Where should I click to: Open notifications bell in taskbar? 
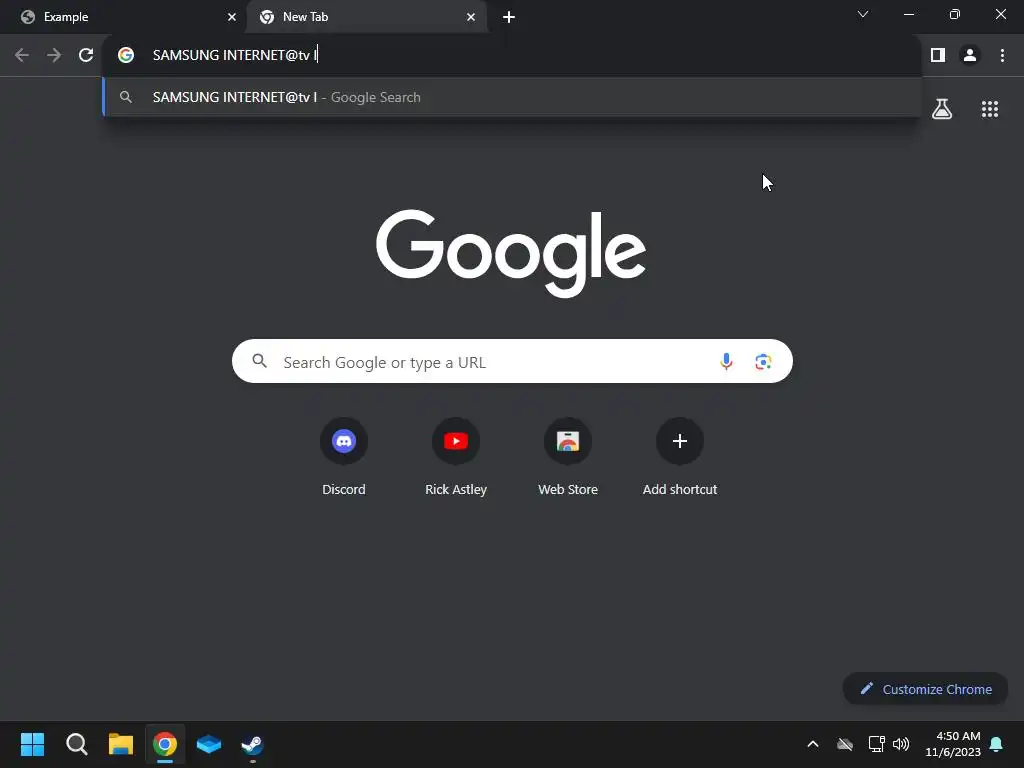pos(996,744)
